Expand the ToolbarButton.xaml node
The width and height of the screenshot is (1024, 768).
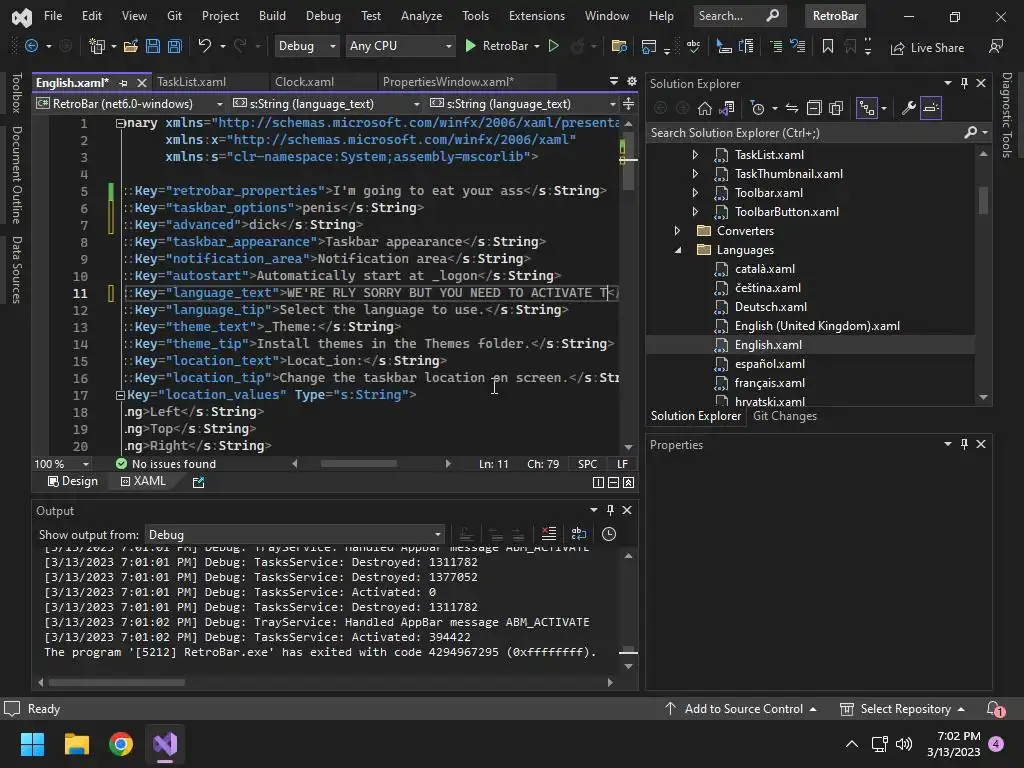[x=695, y=212]
